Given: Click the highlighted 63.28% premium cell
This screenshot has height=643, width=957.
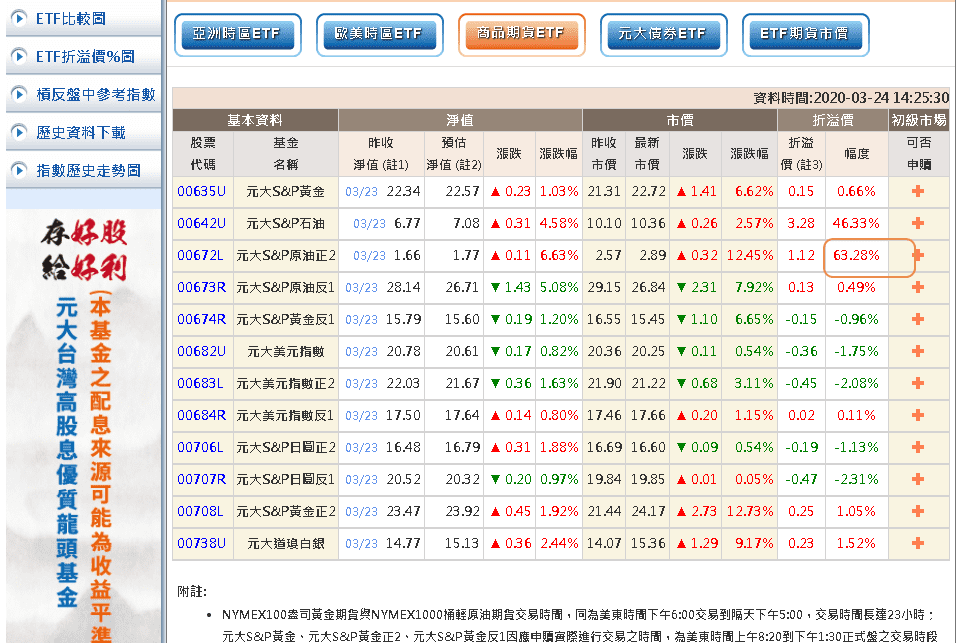Looking at the screenshot, I should pos(856,256).
